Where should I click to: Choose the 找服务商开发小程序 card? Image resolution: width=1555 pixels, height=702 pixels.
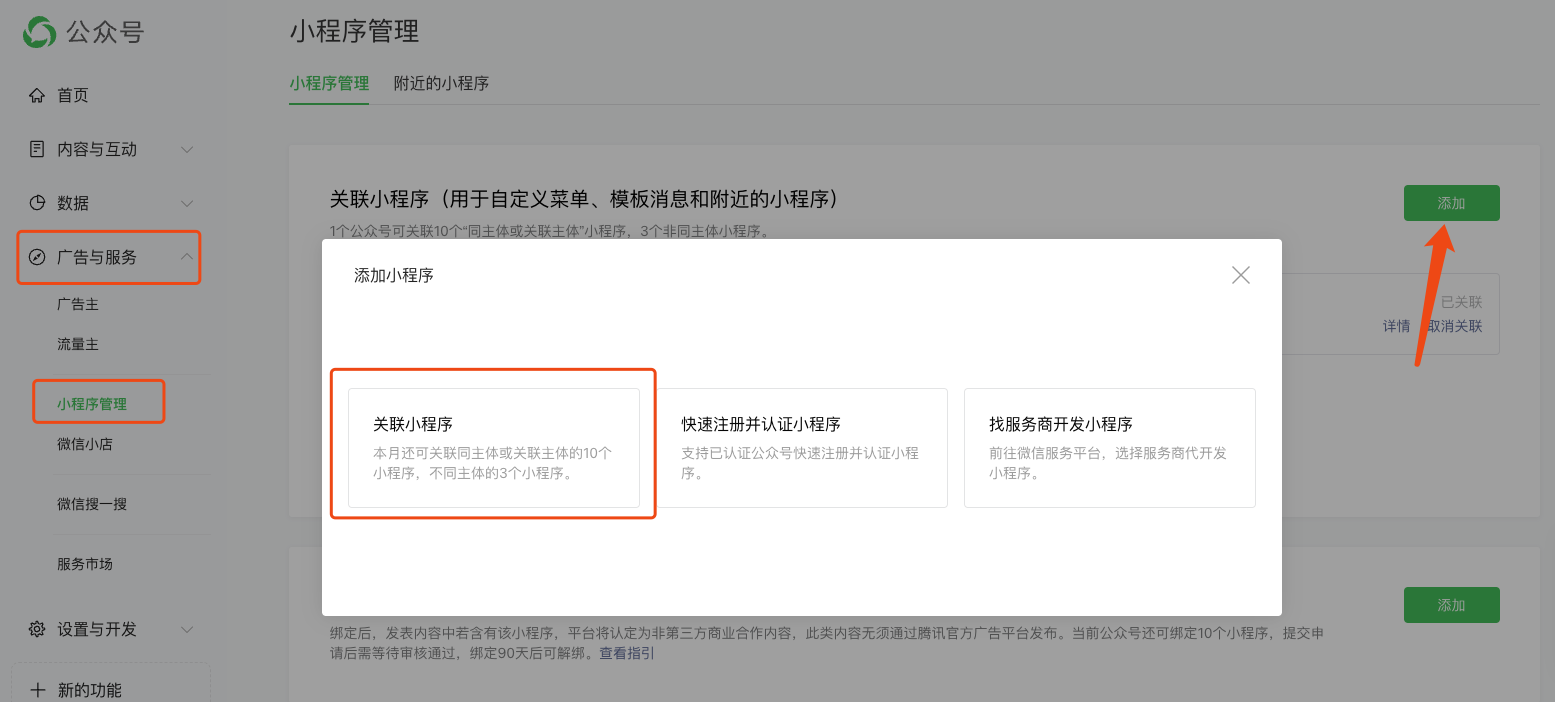[1110, 448]
